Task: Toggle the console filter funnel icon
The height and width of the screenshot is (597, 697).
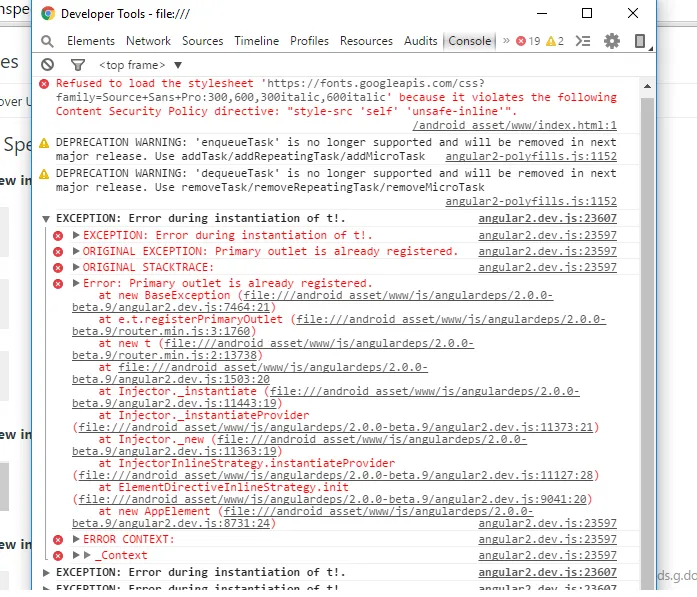Action: [78, 65]
